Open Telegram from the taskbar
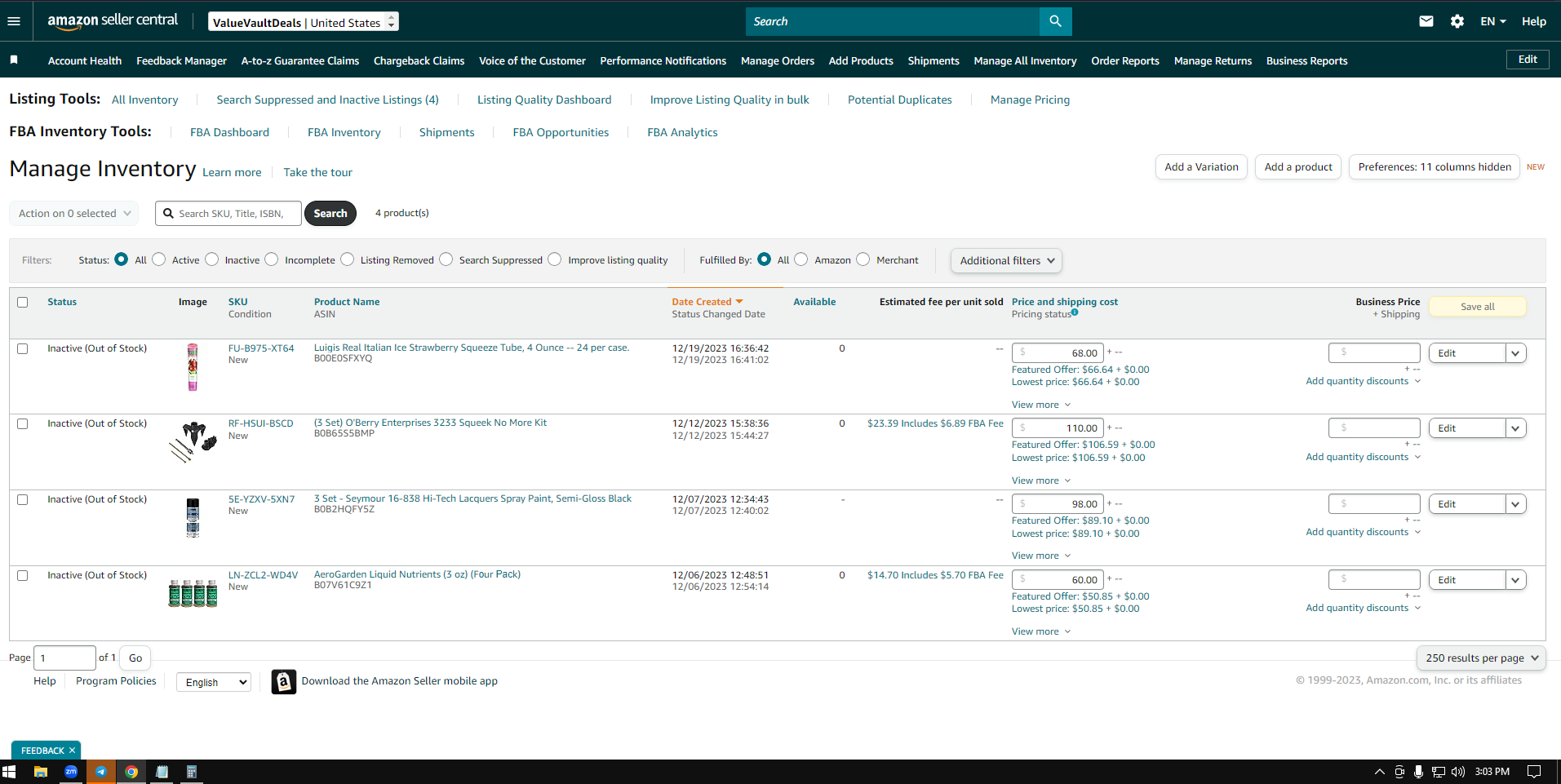 pos(101,772)
